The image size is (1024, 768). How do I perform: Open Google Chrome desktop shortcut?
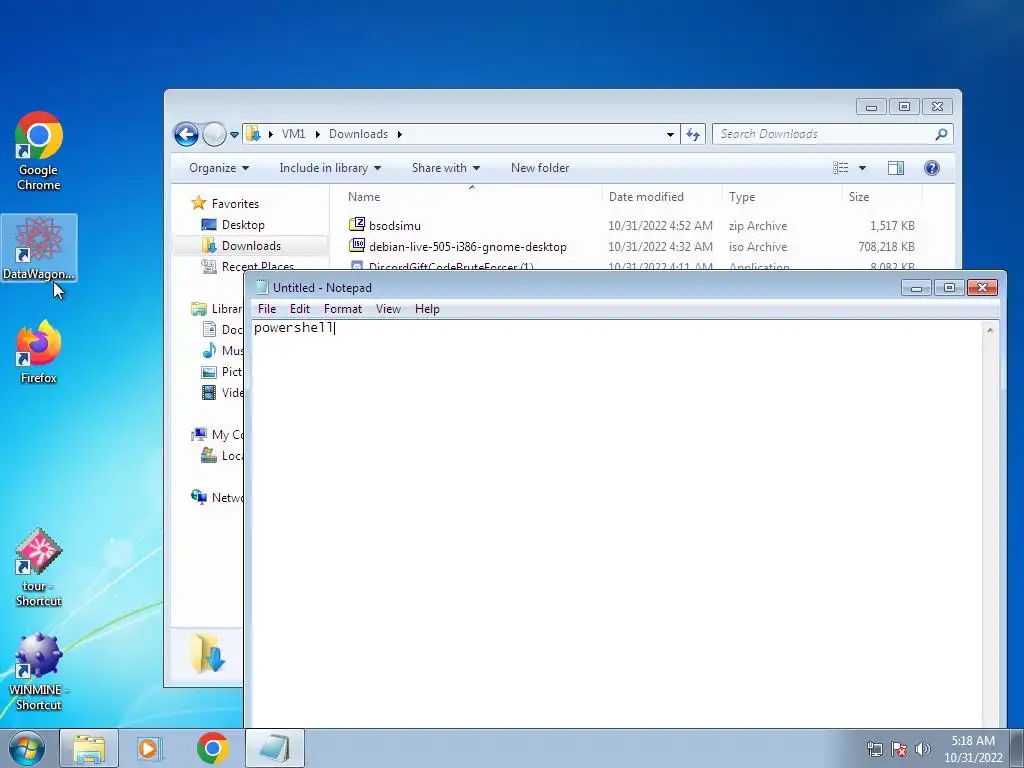click(x=39, y=151)
